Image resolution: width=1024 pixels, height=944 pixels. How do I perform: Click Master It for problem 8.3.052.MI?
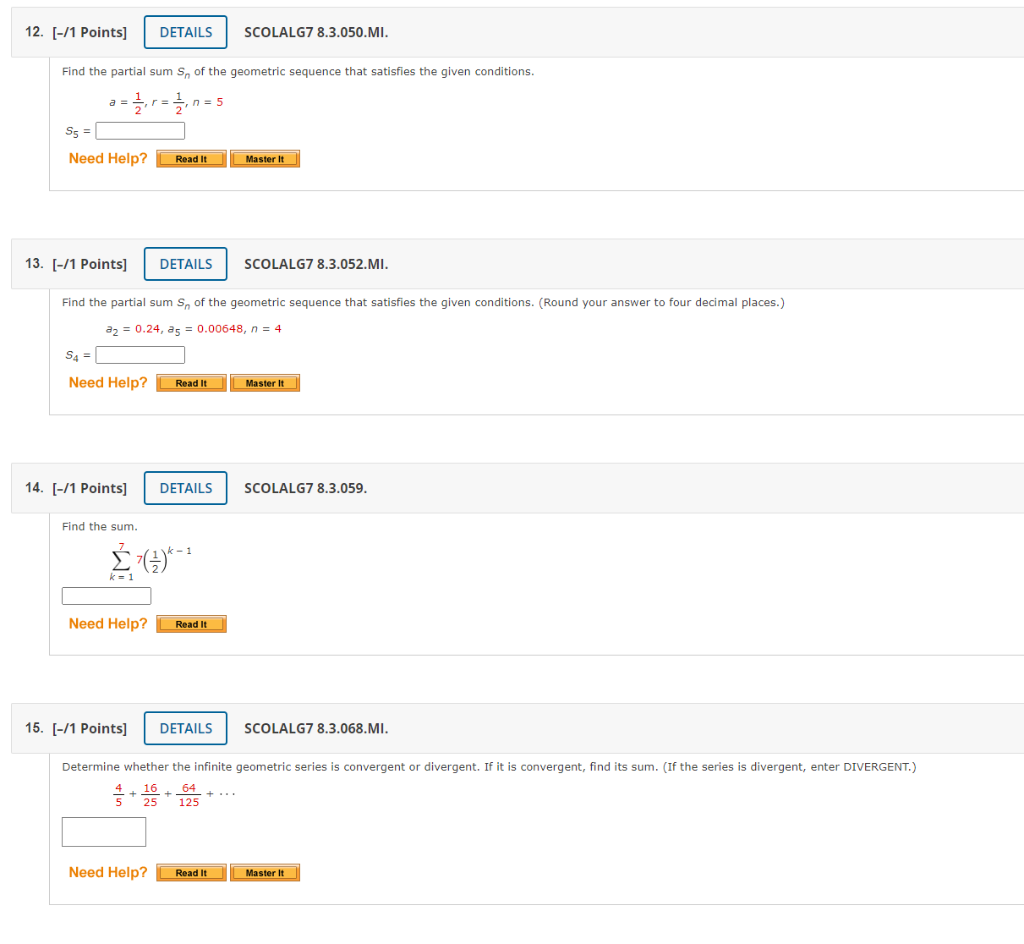(x=264, y=382)
